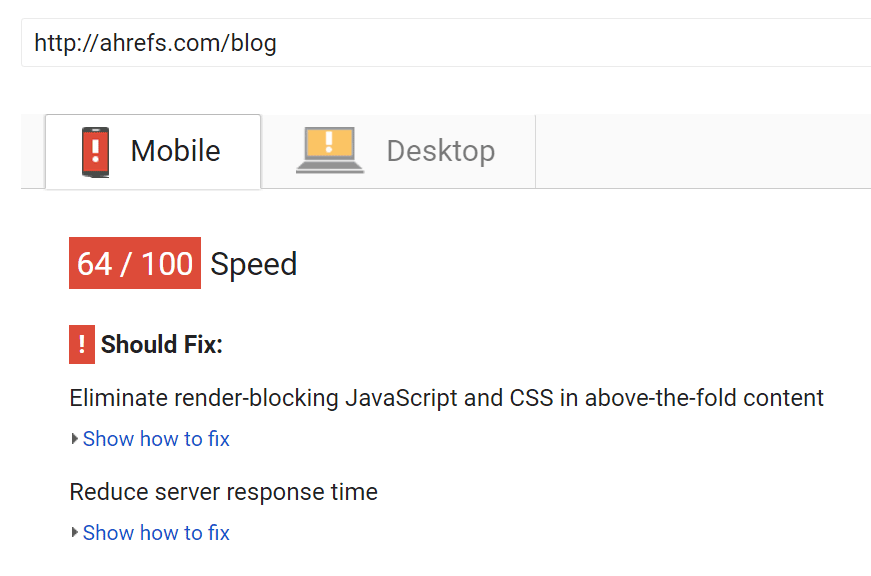Click the red 64 / 100 score badge
Viewport: 871px width, 576px height.
(135, 264)
